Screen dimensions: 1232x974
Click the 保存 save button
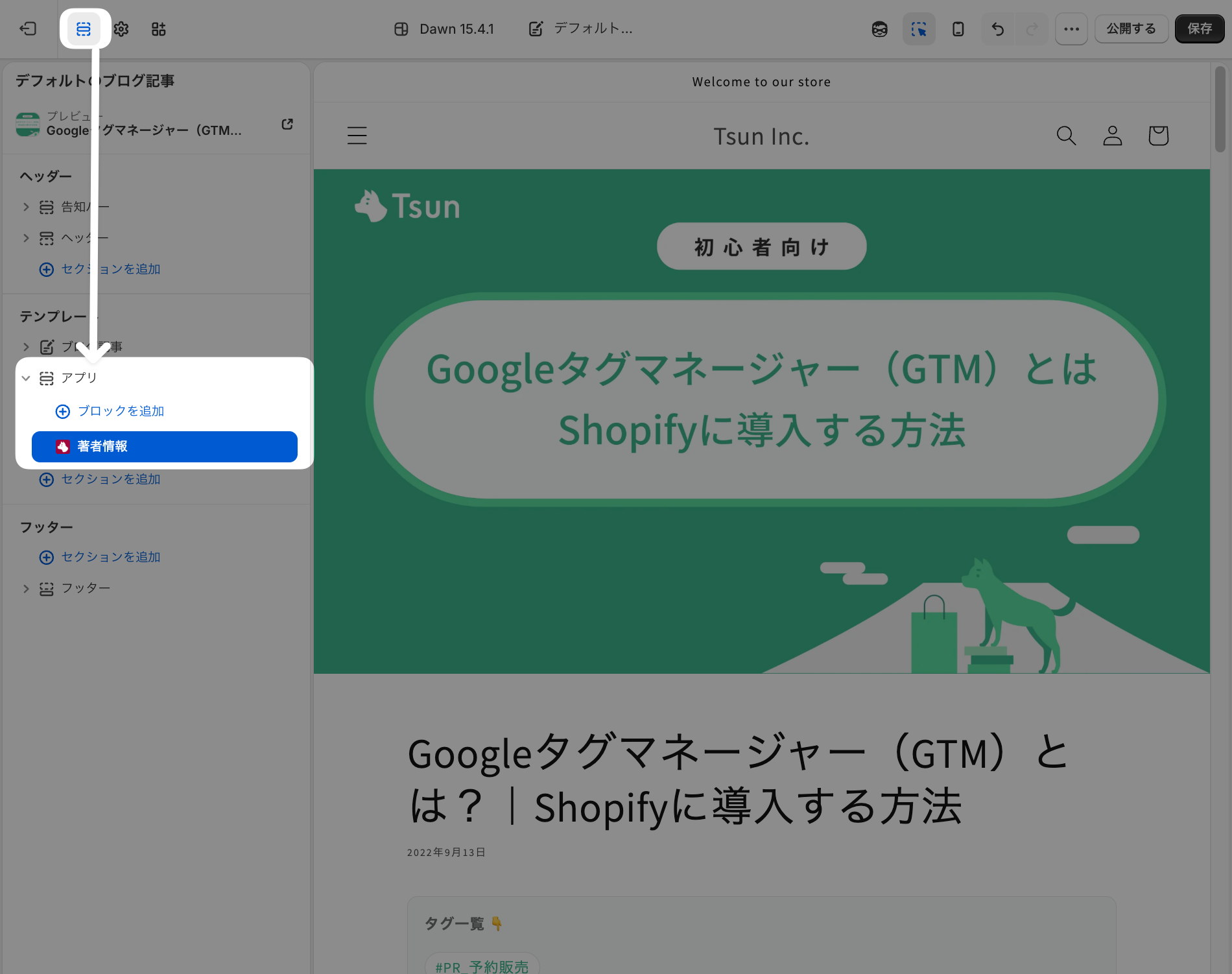[x=1200, y=29]
